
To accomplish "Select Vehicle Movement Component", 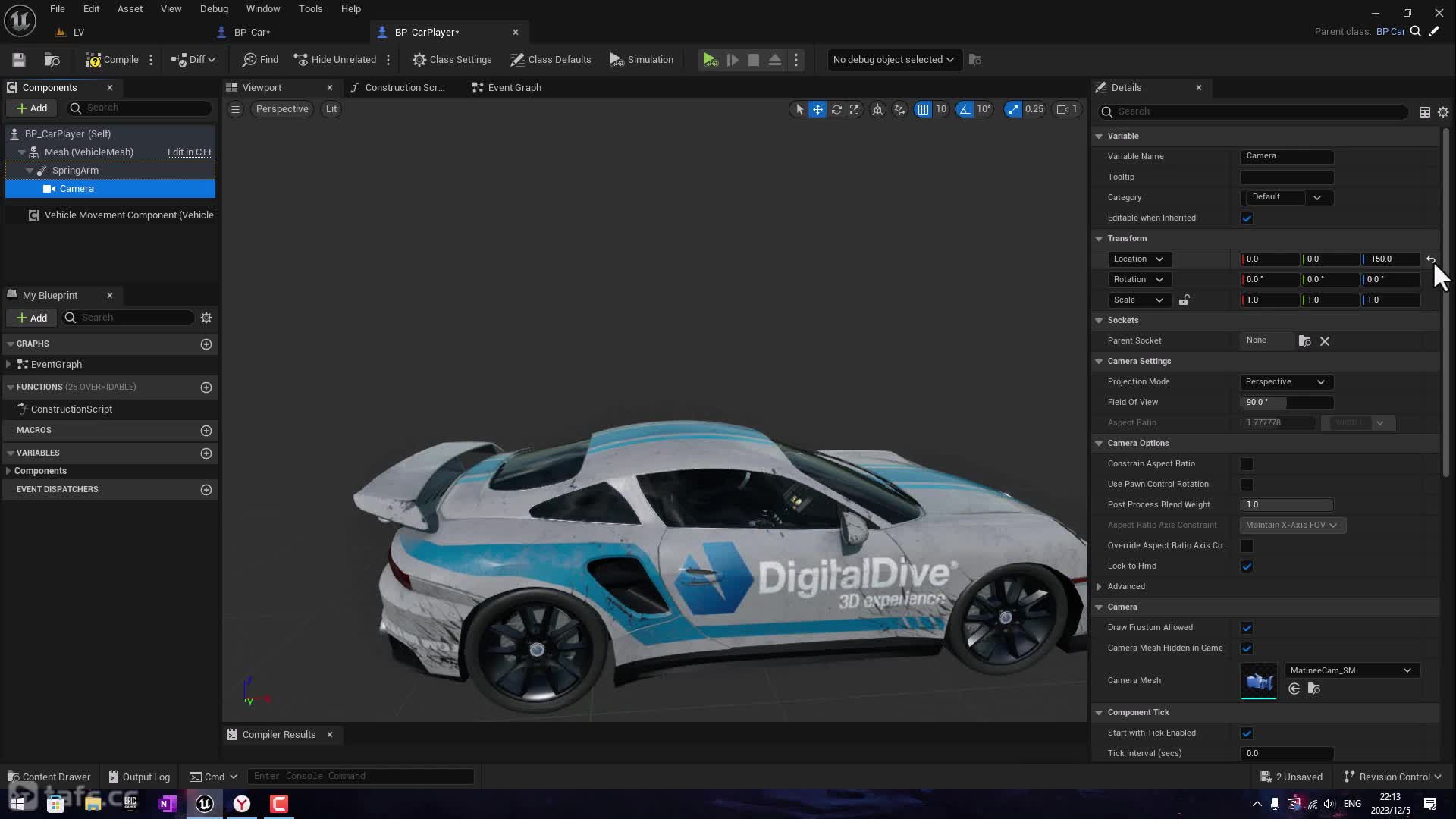I will pyautogui.click(x=110, y=215).
